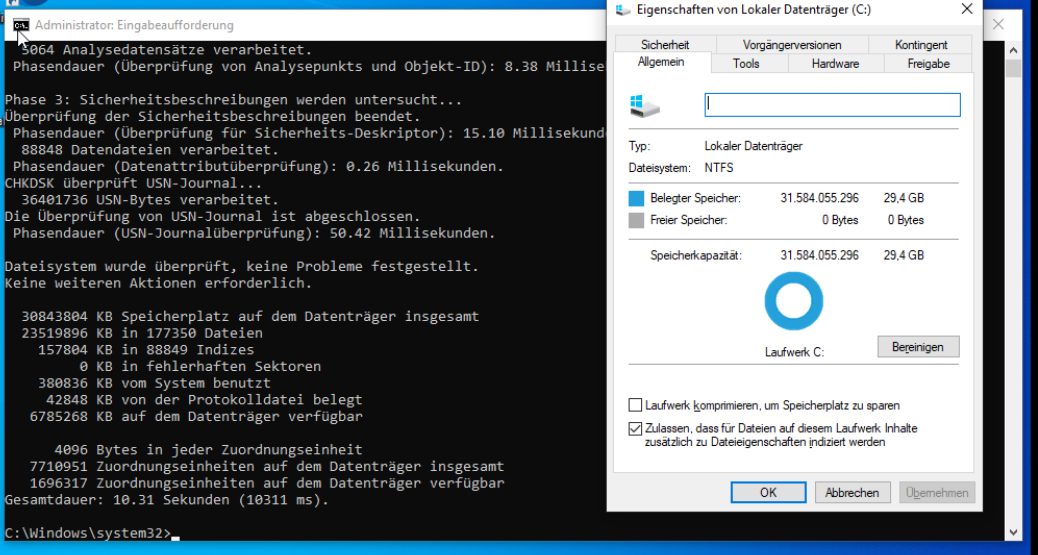This screenshot has width=1038, height=555.
Task: Uncheck the Zulassen file indexing checkbox
Action: 636,429
